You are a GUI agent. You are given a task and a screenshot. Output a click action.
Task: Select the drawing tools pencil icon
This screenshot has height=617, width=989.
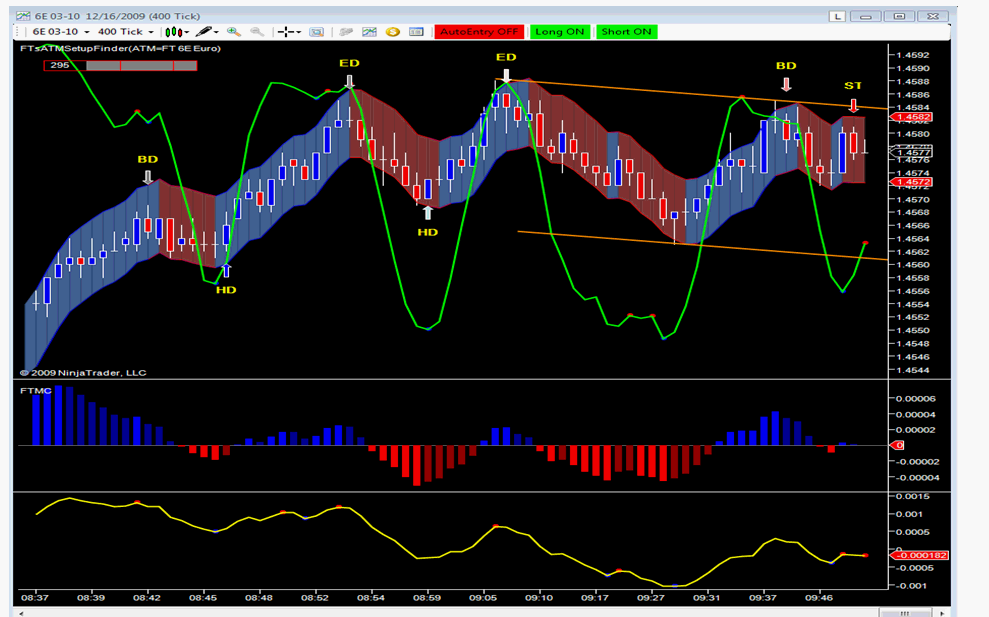coord(204,31)
